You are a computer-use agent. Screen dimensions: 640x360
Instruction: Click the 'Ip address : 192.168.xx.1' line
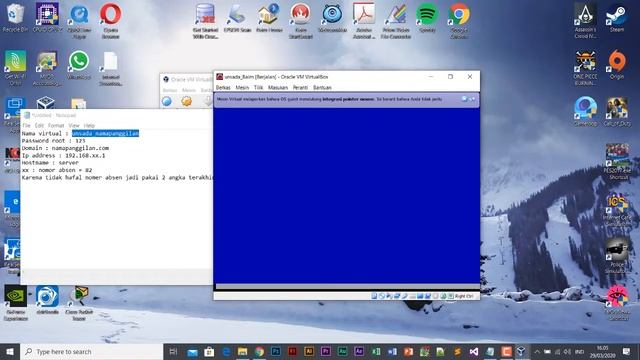(x=63, y=155)
